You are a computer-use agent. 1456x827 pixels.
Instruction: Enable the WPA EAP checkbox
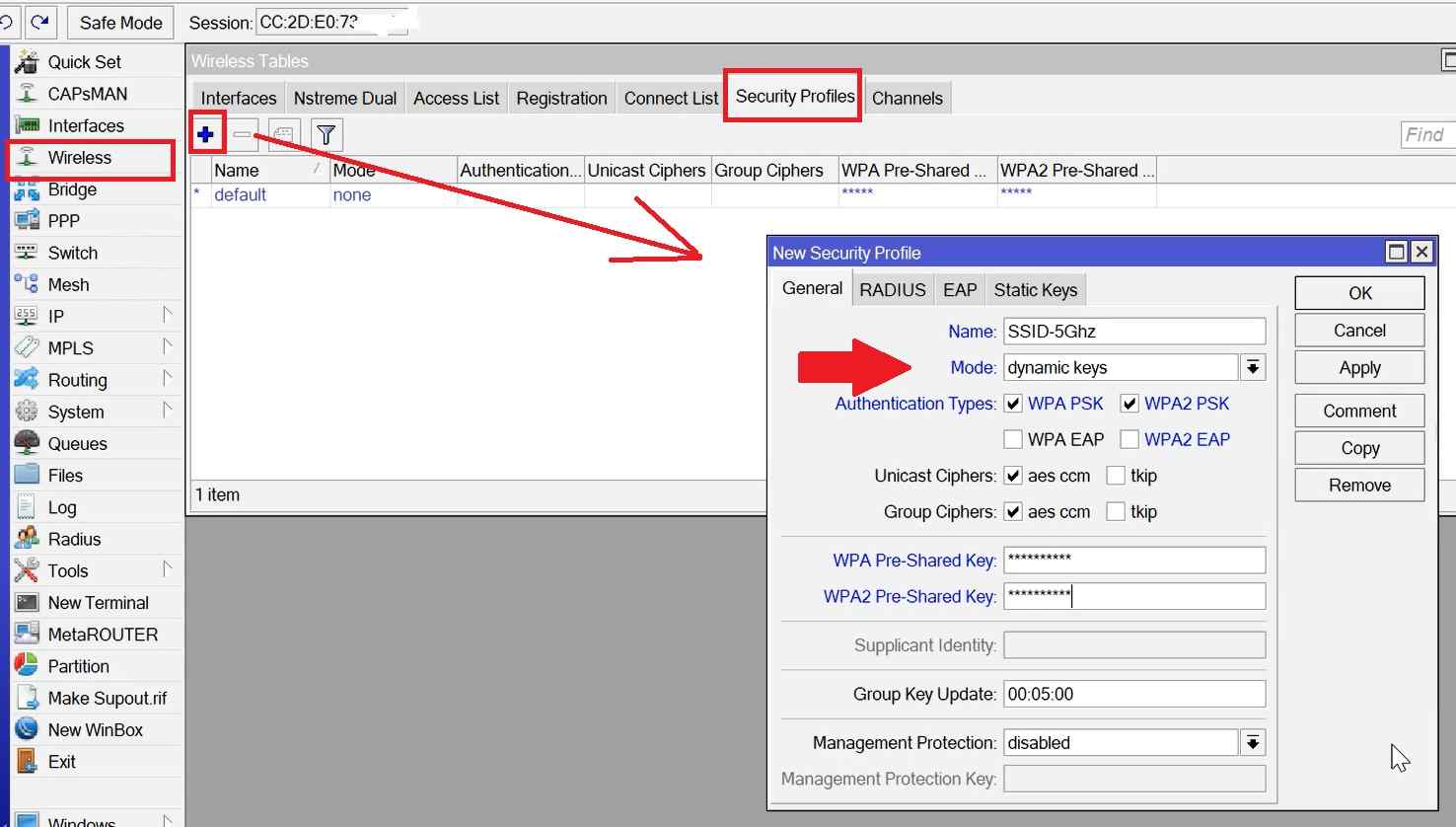point(1013,439)
